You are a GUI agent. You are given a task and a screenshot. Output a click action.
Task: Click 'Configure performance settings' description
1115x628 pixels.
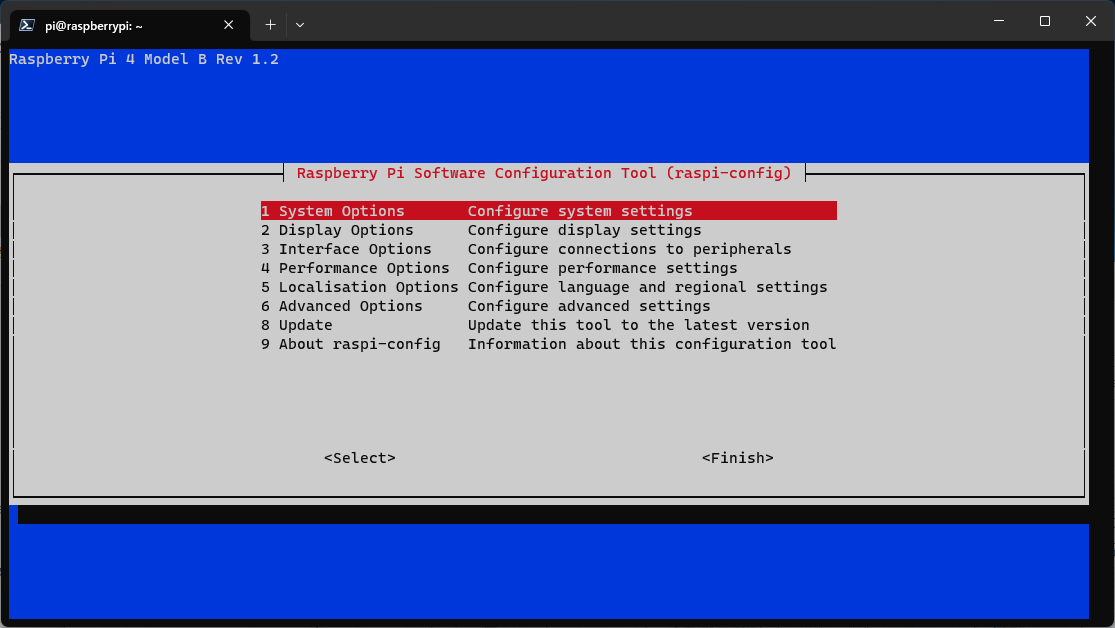click(x=602, y=268)
